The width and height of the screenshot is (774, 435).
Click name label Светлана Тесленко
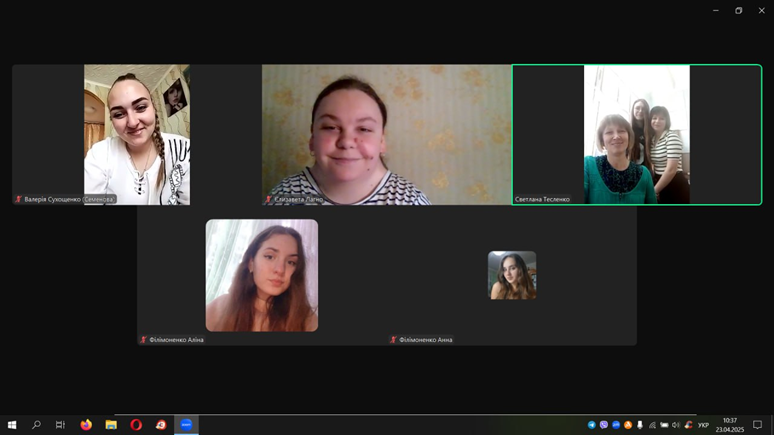(542, 199)
